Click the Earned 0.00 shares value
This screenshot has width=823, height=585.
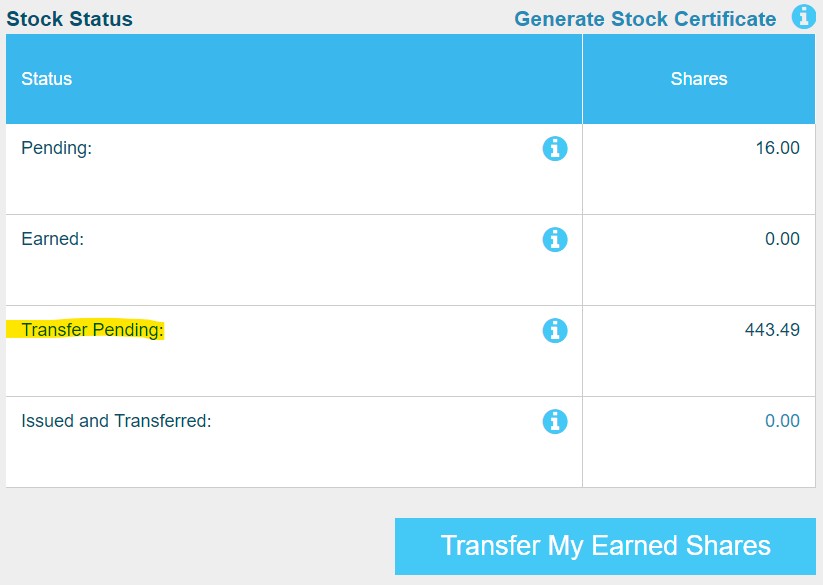point(782,239)
